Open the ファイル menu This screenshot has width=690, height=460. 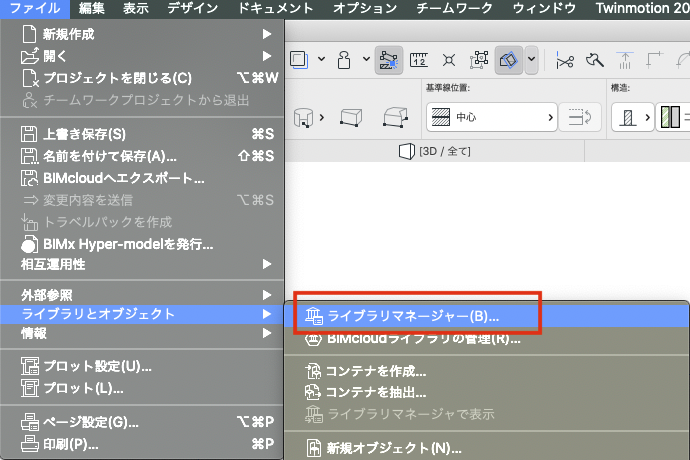click(x=34, y=8)
